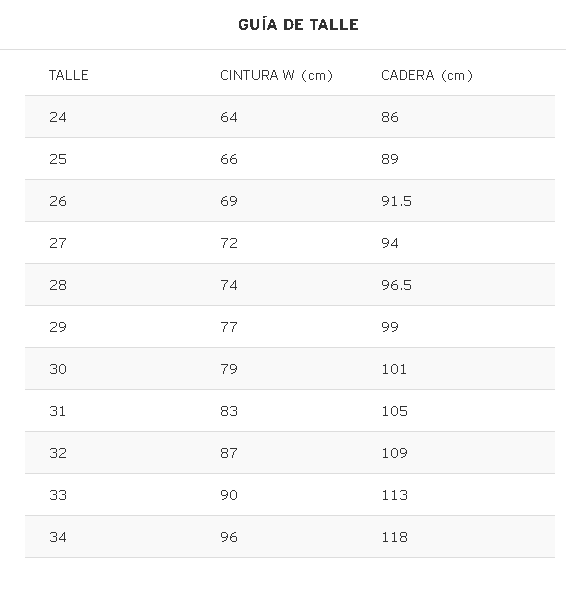Select hip value 96.5
This screenshot has height=600, width=566.
pyautogui.click(x=396, y=285)
